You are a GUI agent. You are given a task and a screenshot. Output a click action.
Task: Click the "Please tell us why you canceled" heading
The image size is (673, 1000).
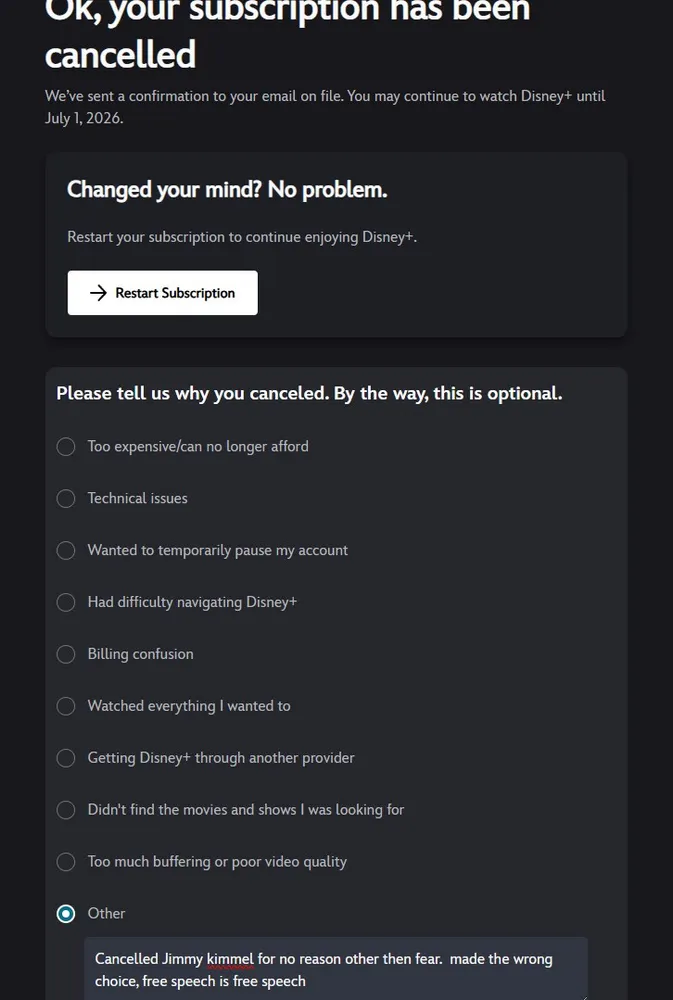coord(309,393)
